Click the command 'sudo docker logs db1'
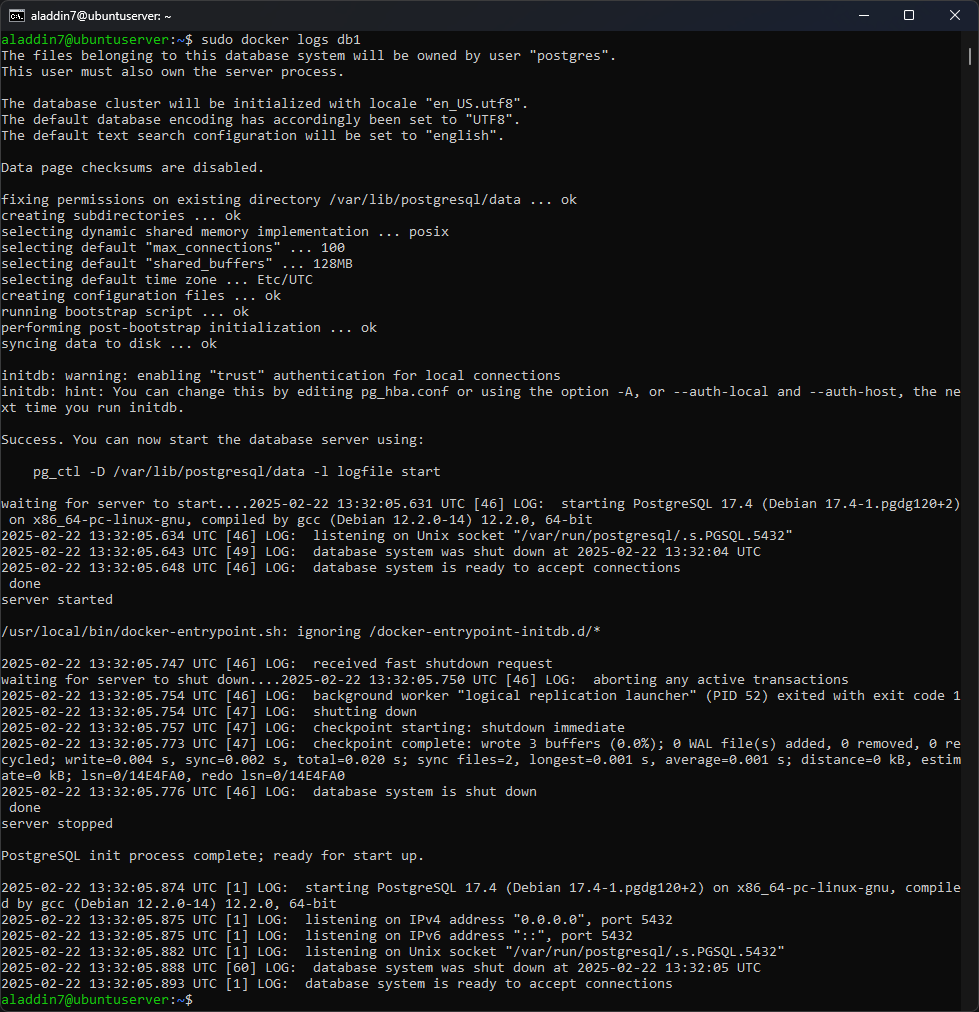This screenshot has width=979, height=1012. coord(281,40)
